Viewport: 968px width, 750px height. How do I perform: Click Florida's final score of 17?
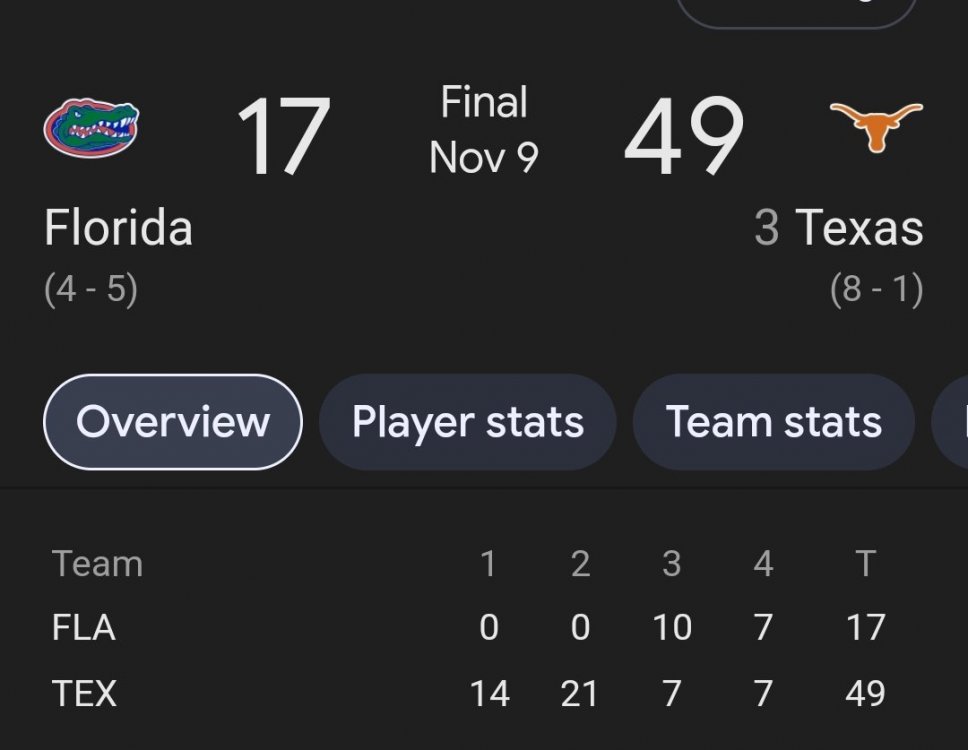[x=283, y=136]
